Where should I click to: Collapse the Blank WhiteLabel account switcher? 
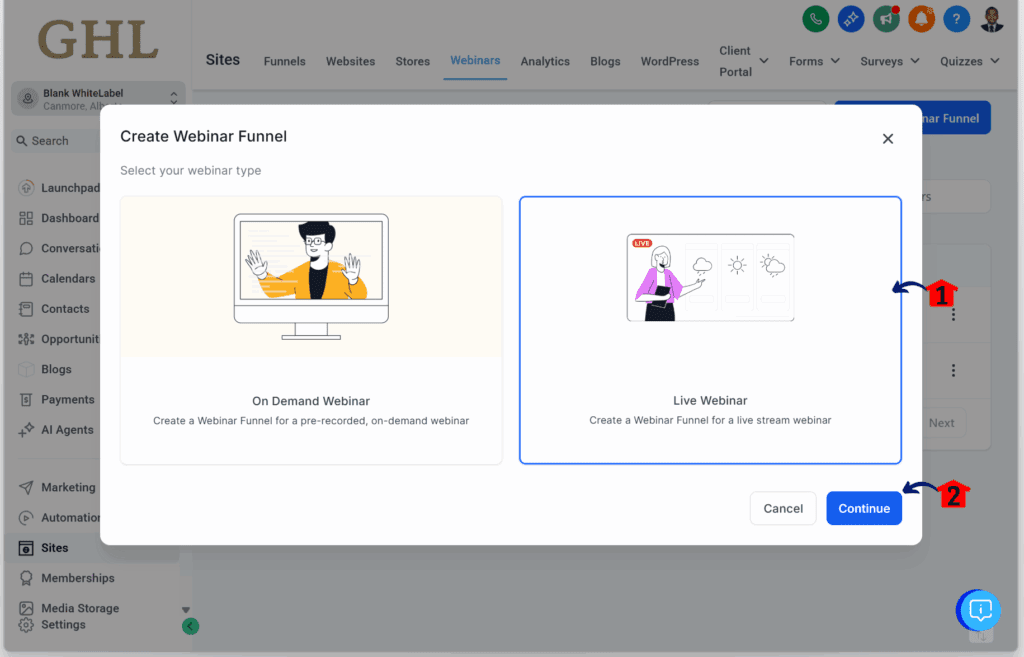click(172, 97)
